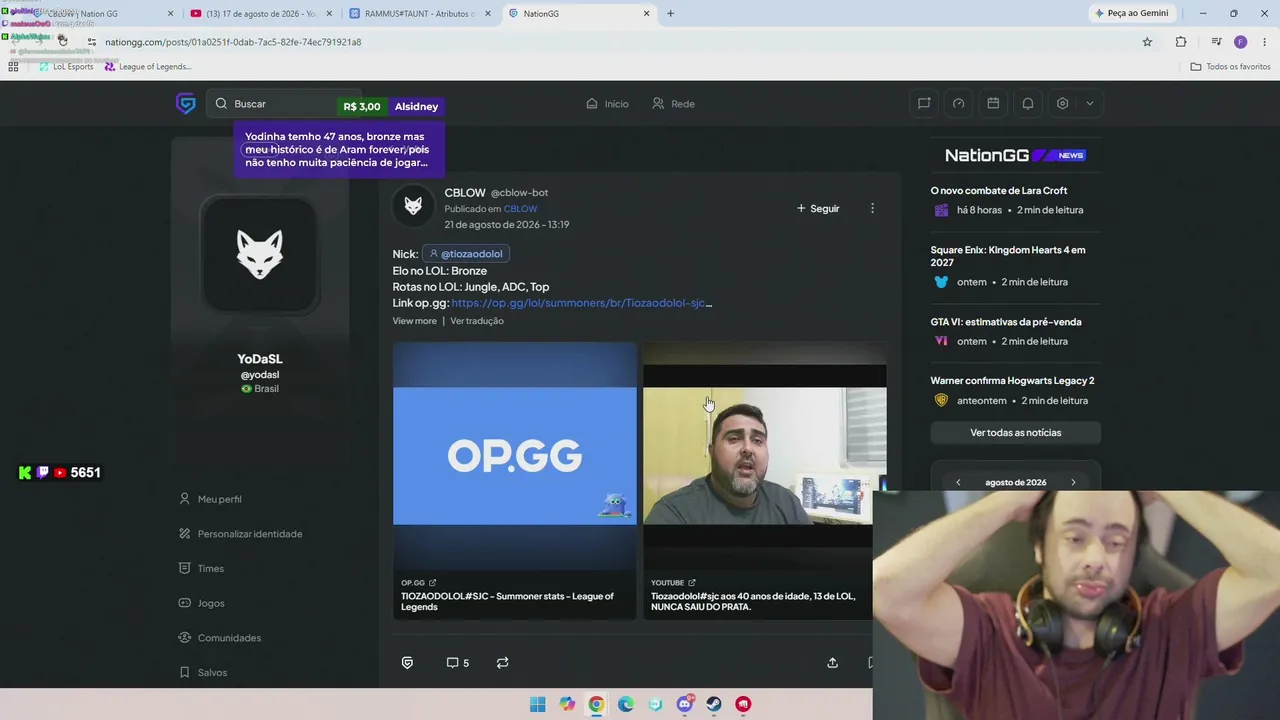Open Microsoft Edge from the taskbar

(x=626, y=704)
